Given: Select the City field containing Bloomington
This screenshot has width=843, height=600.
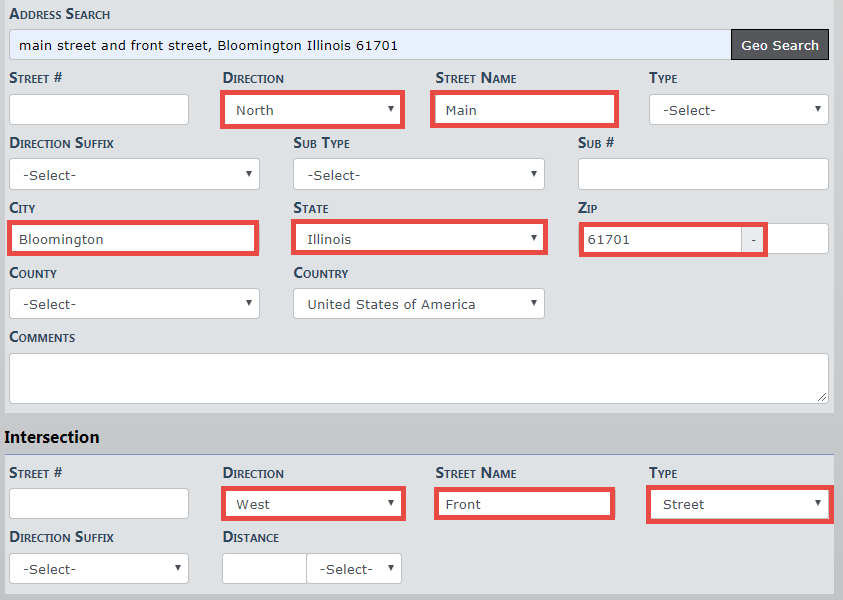Looking at the screenshot, I should click(x=133, y=239).
